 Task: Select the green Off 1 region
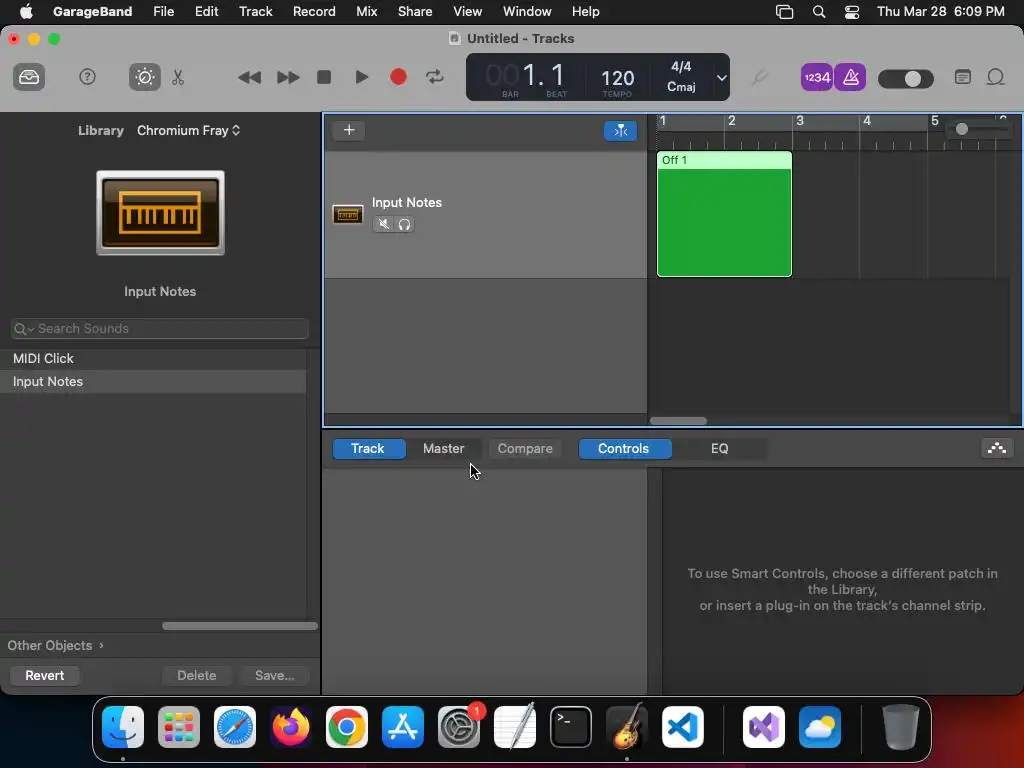point(724,214)
